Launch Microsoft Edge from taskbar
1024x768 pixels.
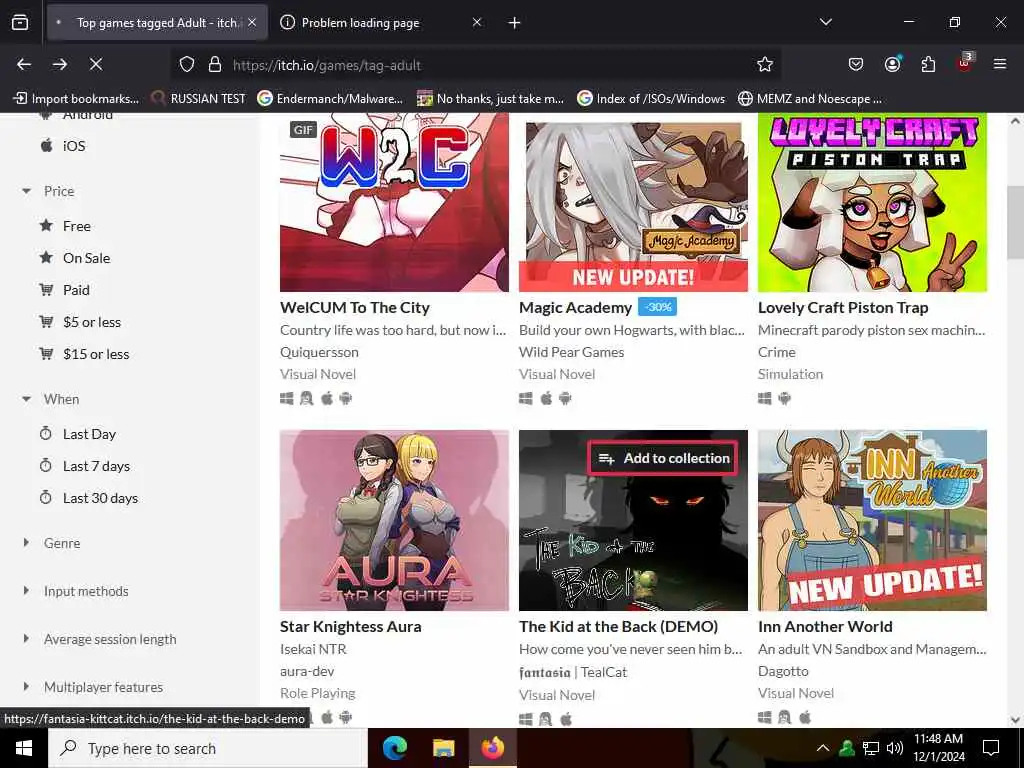click(394, 748)
